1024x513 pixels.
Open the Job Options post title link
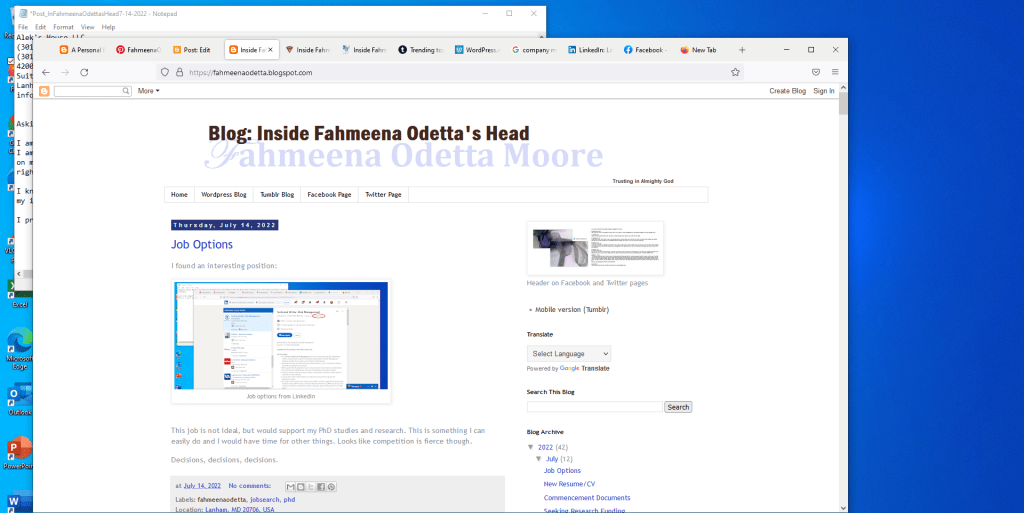(x=202, y=244)
